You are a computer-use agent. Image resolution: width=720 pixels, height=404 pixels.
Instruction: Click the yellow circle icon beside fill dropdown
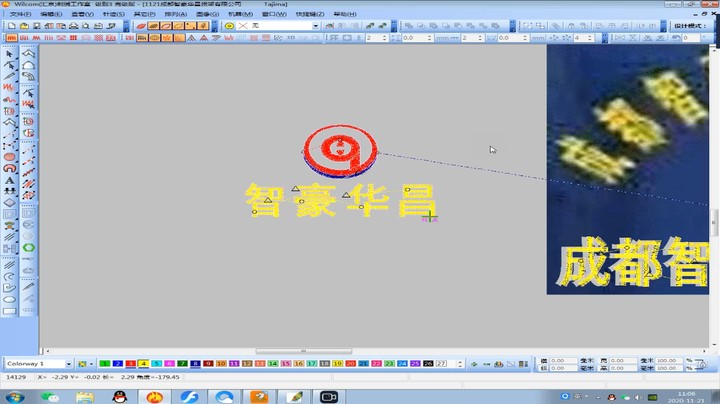230,26
